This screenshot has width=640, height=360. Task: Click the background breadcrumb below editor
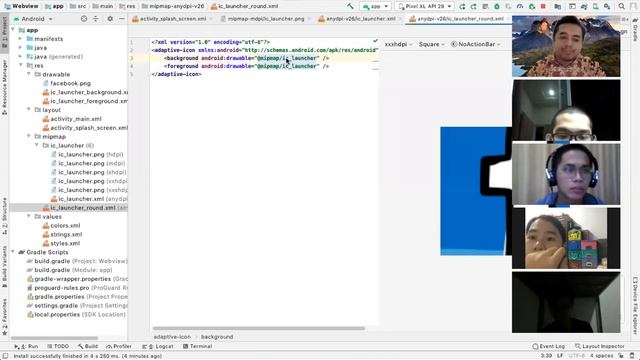pyautogui.click(x=217, y=337)
